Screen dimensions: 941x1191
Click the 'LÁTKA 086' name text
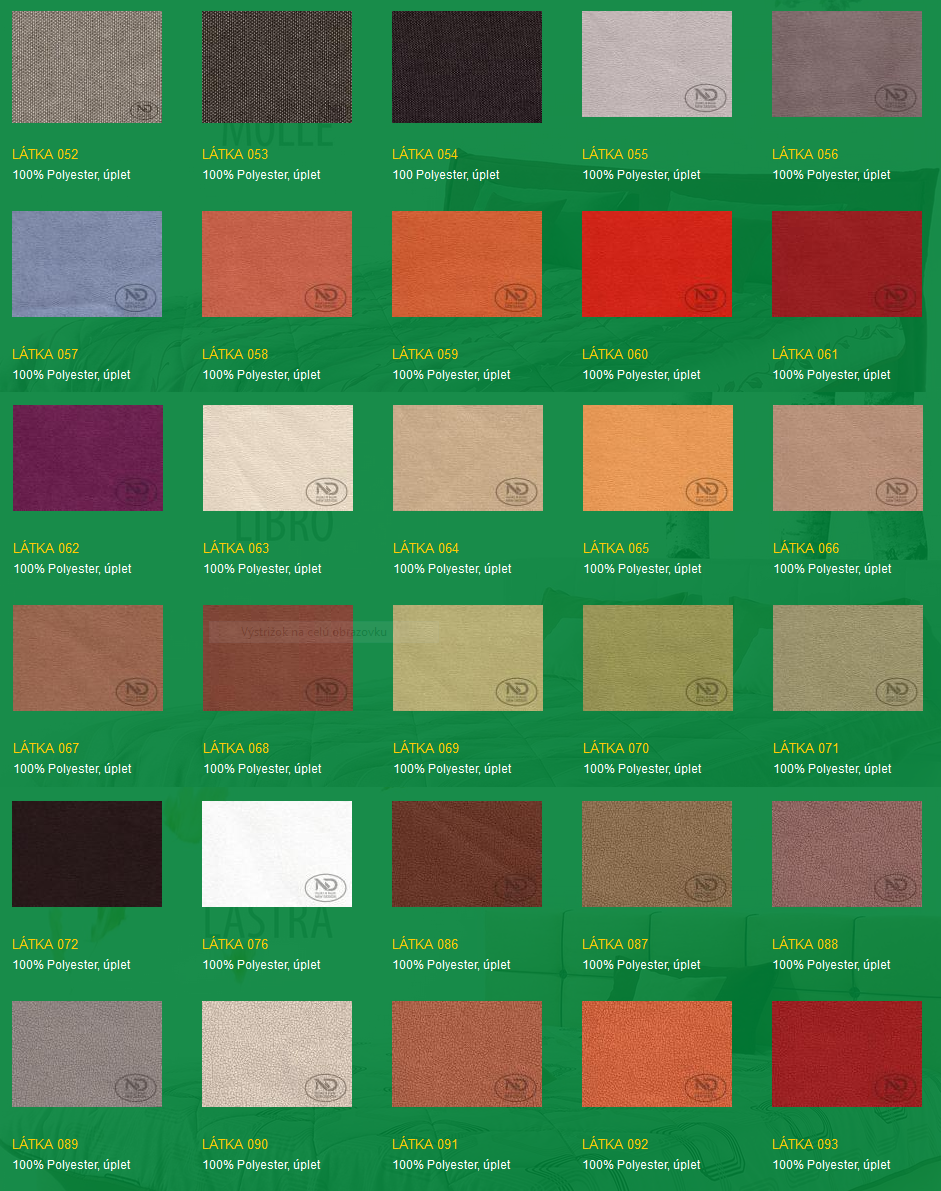click(425, 944)
